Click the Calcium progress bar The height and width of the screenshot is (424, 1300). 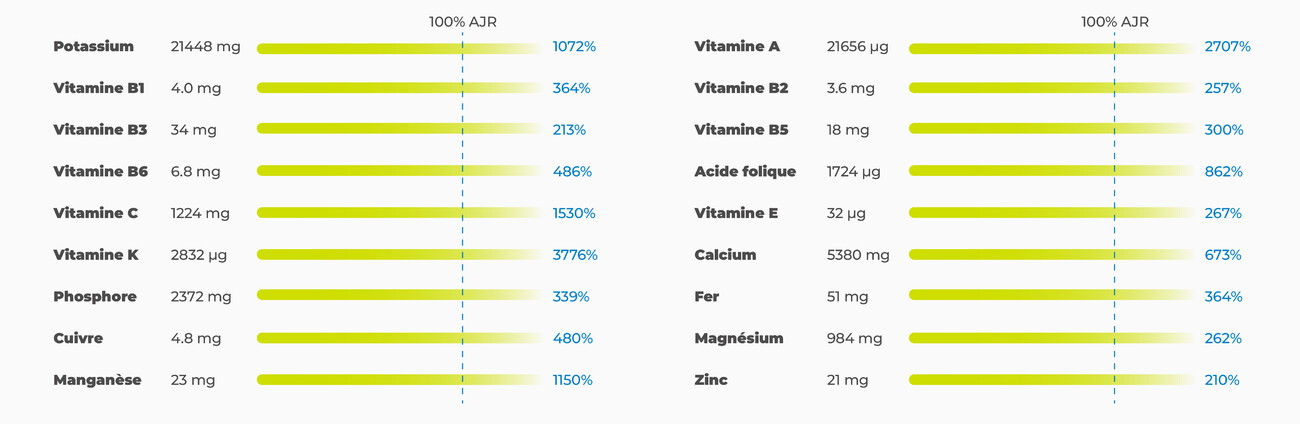(1050, 255)
